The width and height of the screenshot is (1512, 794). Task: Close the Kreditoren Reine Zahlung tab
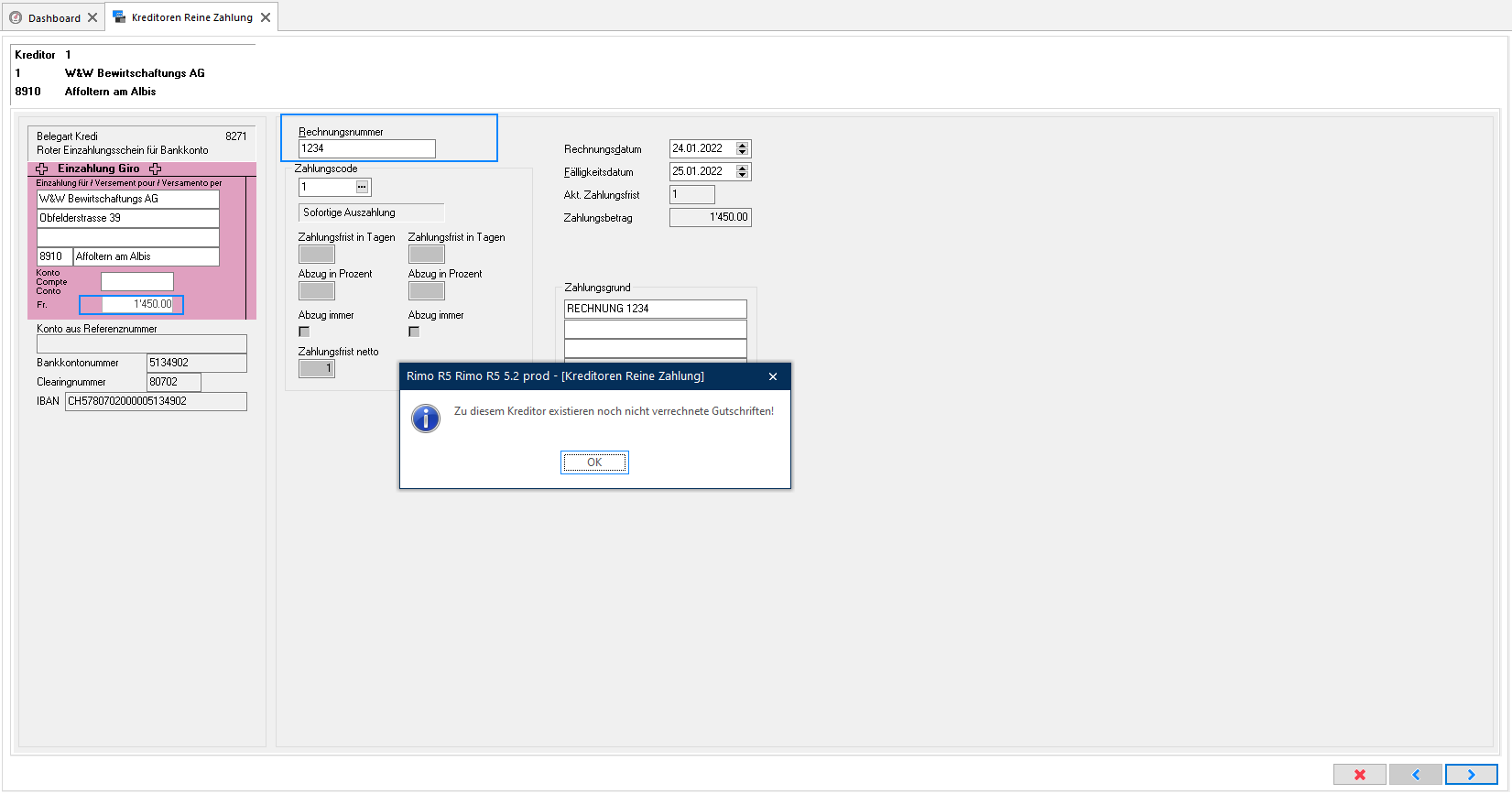(266, 17)
